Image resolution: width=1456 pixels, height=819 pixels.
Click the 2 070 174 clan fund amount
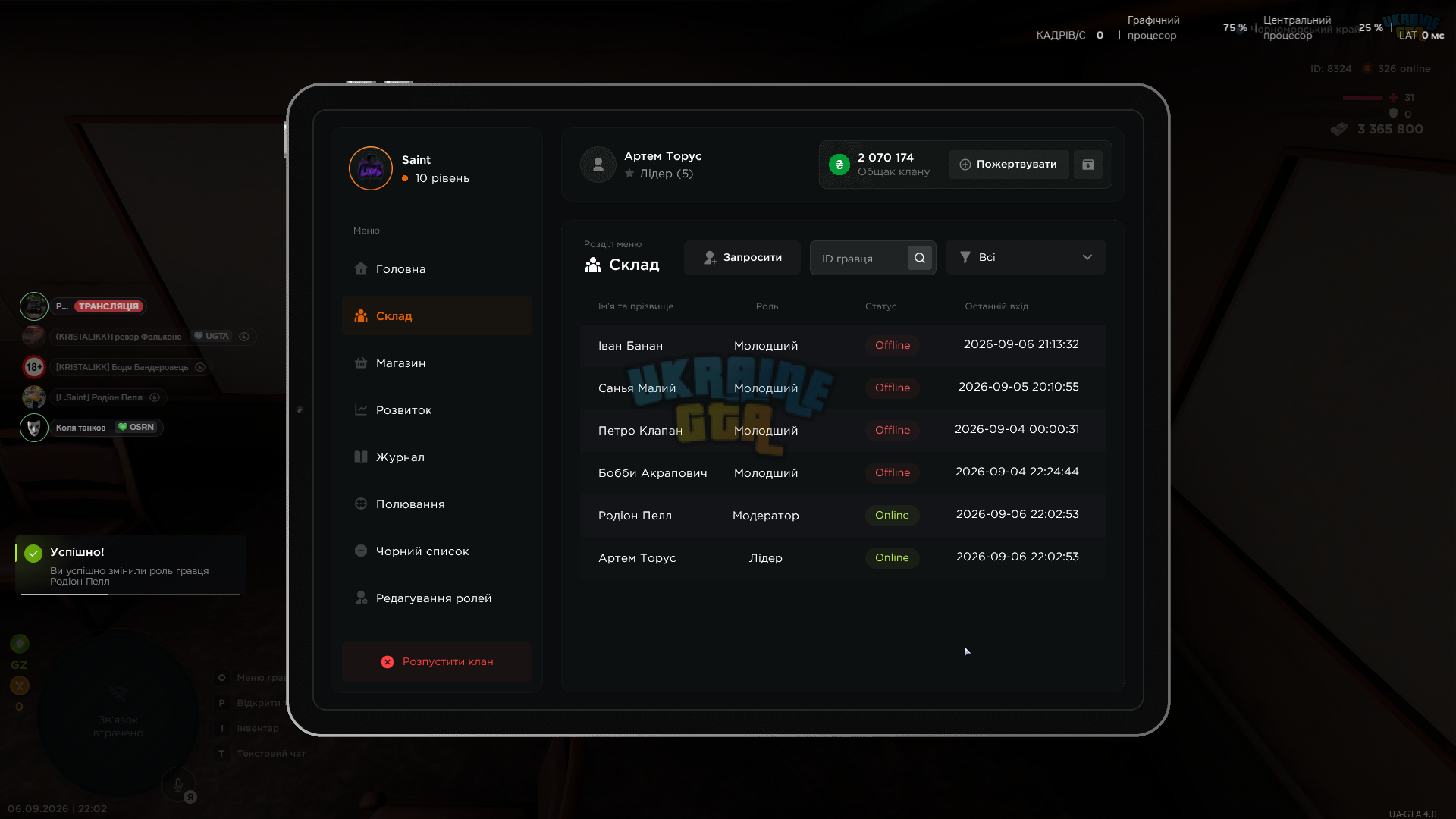pyautogui.click(x=886, y=158)
